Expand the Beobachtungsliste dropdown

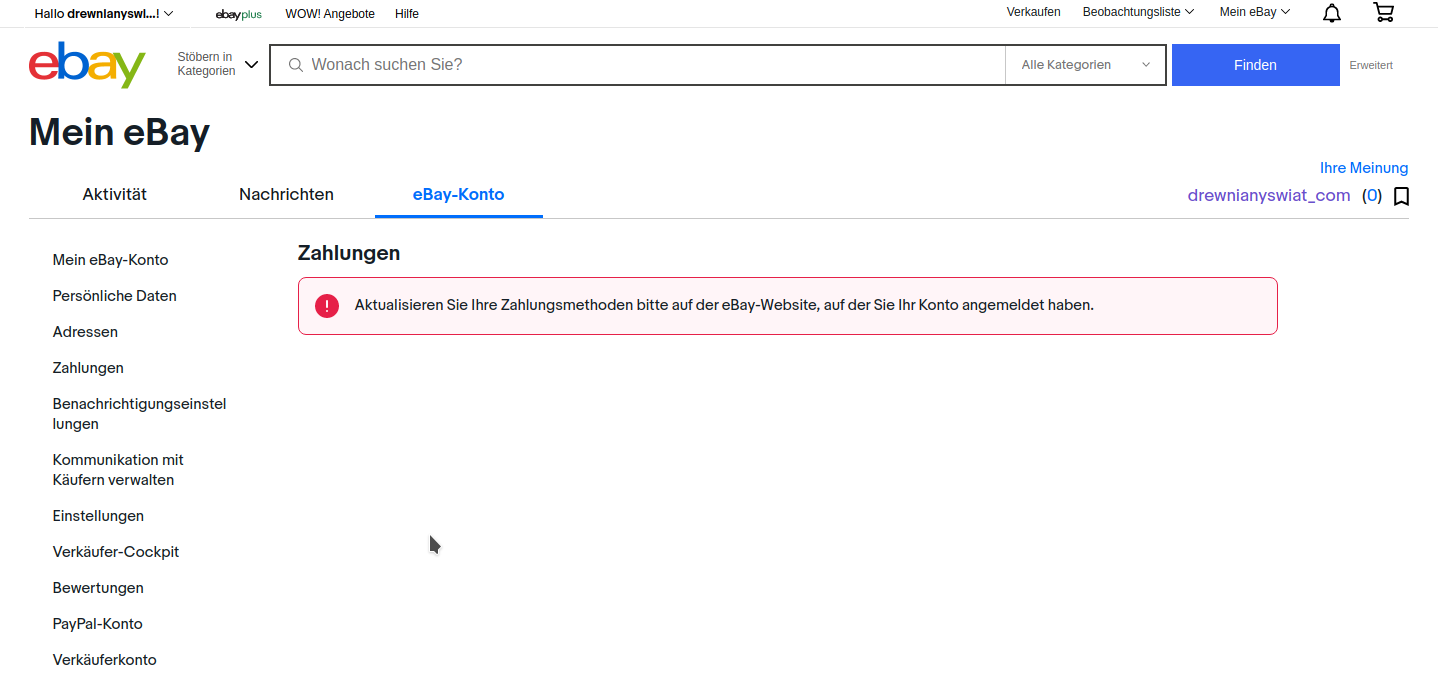[x=1137, y=12]
